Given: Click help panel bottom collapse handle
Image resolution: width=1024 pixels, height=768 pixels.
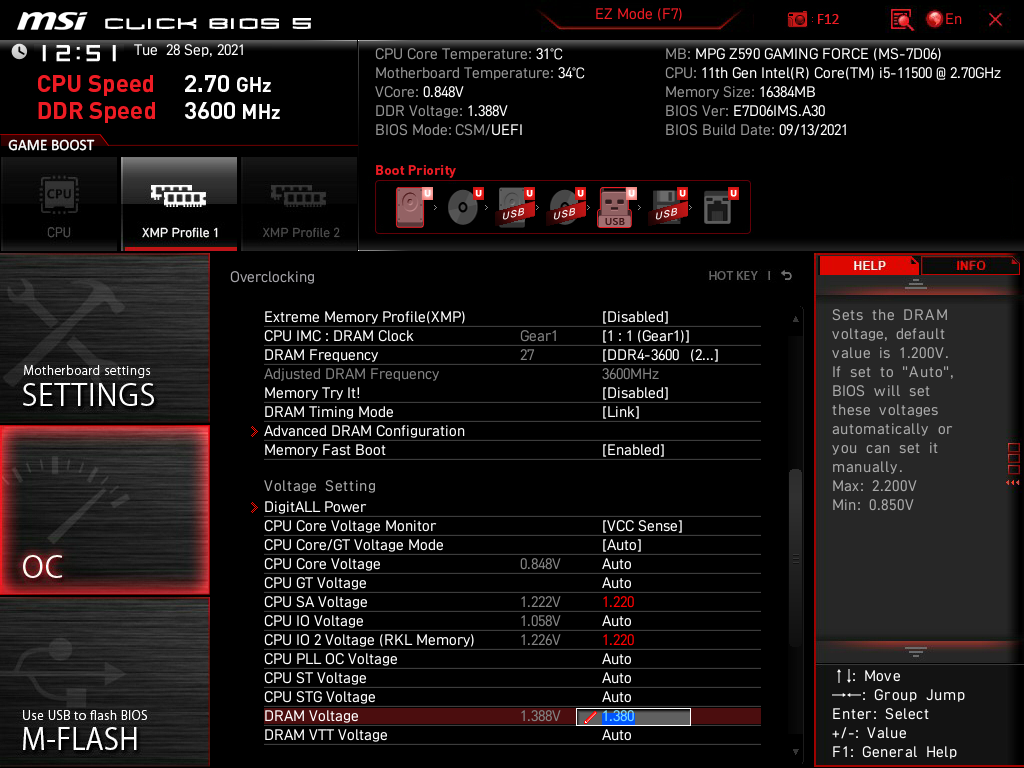Looking at the screenshot, I should (x=916, y=652).
